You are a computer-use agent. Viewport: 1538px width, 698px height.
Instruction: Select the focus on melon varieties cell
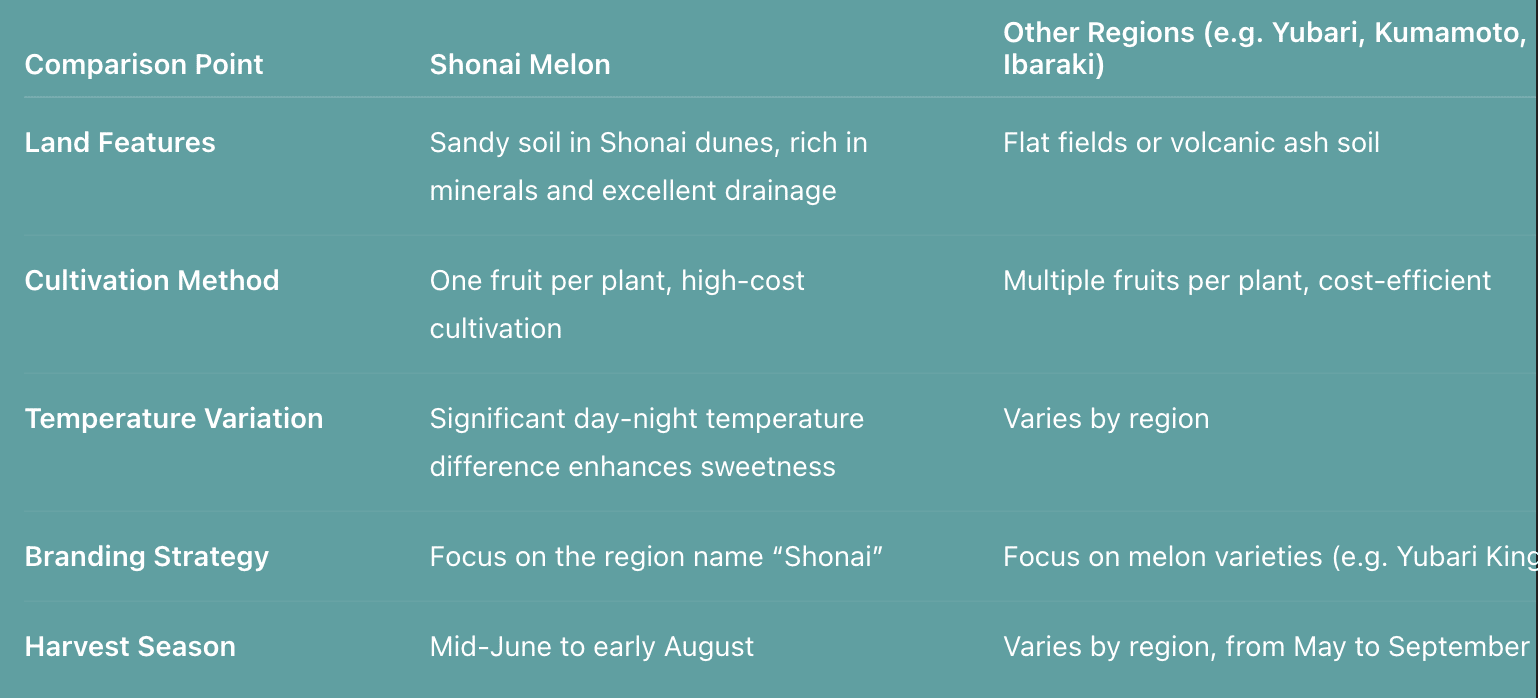coord(1270,557)
